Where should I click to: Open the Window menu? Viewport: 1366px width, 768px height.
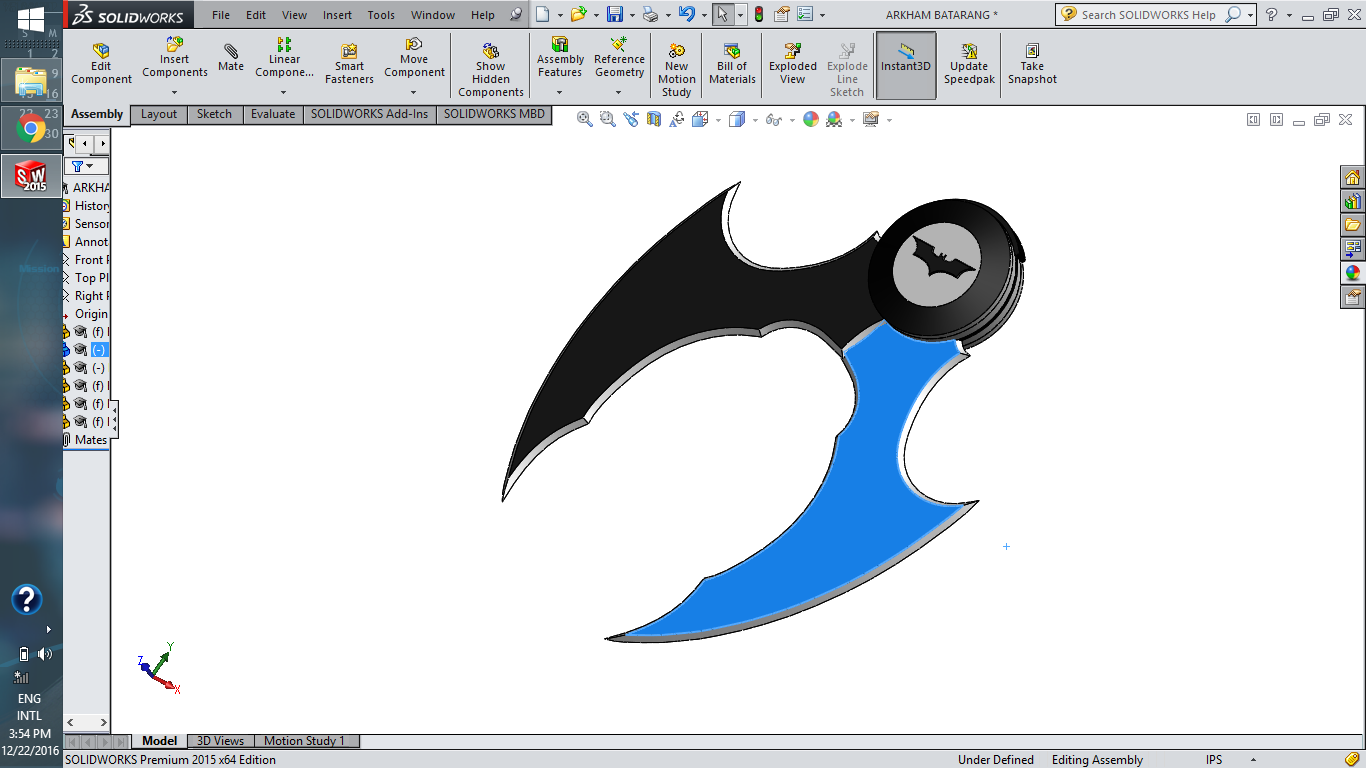433,15
